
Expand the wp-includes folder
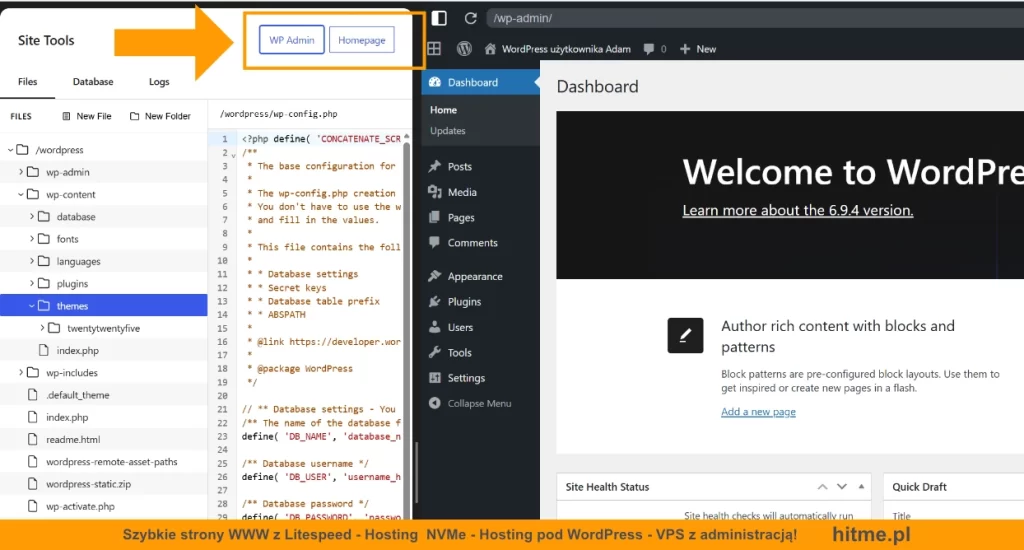(21, 372)
